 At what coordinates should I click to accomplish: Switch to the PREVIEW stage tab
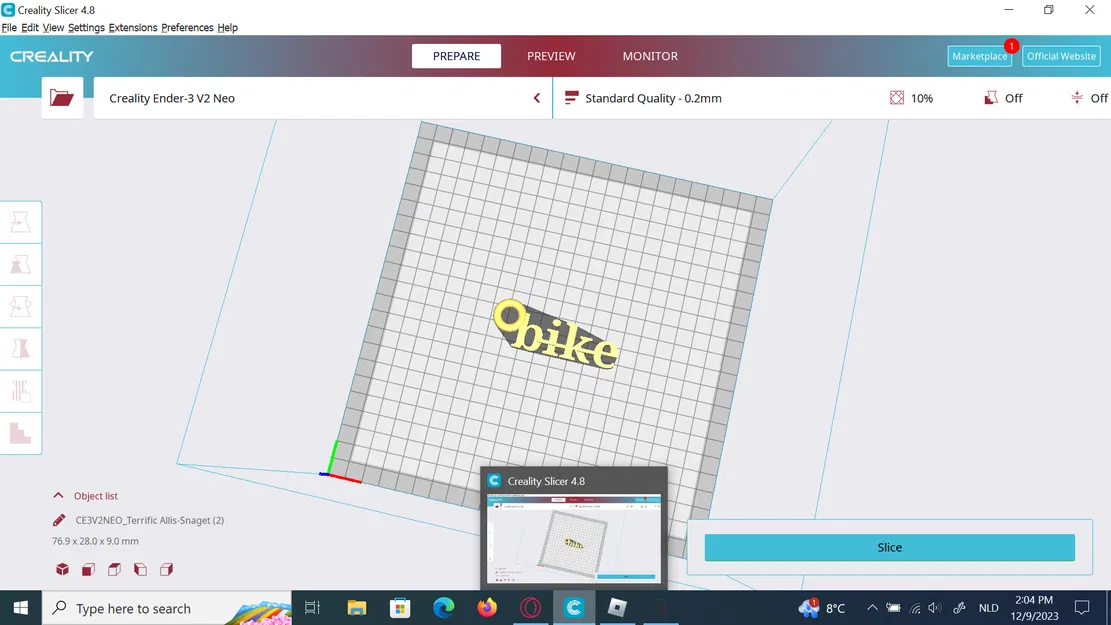551,56
